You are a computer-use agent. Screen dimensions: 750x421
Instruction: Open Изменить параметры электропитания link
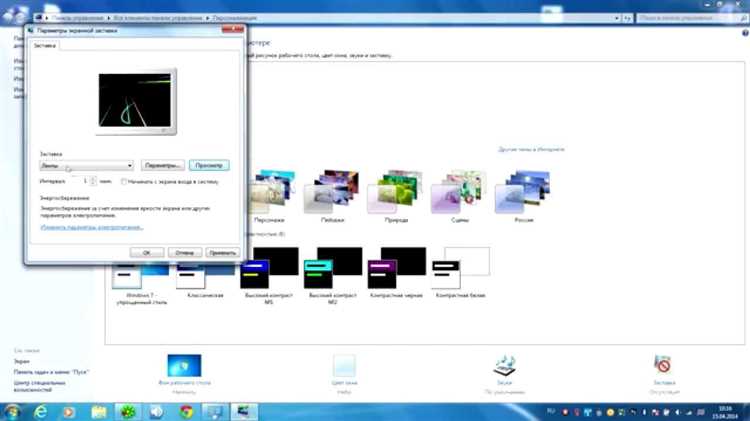(92, 227)
